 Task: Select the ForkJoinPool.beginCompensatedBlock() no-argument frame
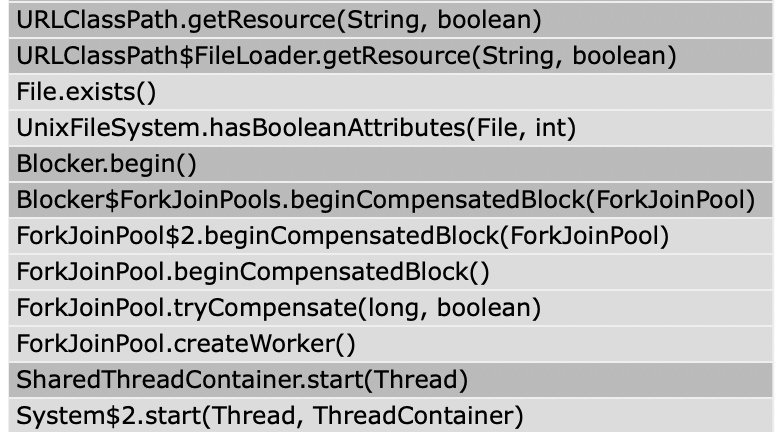[x=390, y=272]
